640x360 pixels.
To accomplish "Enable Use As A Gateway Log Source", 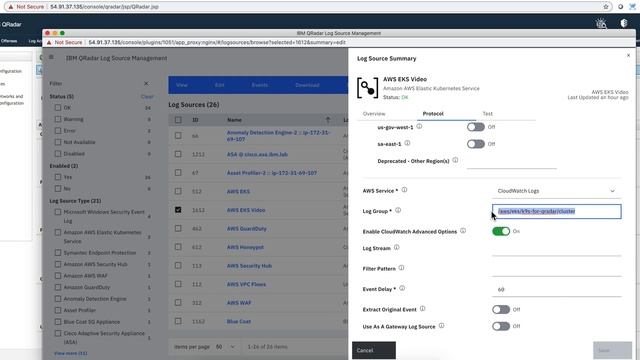I will 501,326.
